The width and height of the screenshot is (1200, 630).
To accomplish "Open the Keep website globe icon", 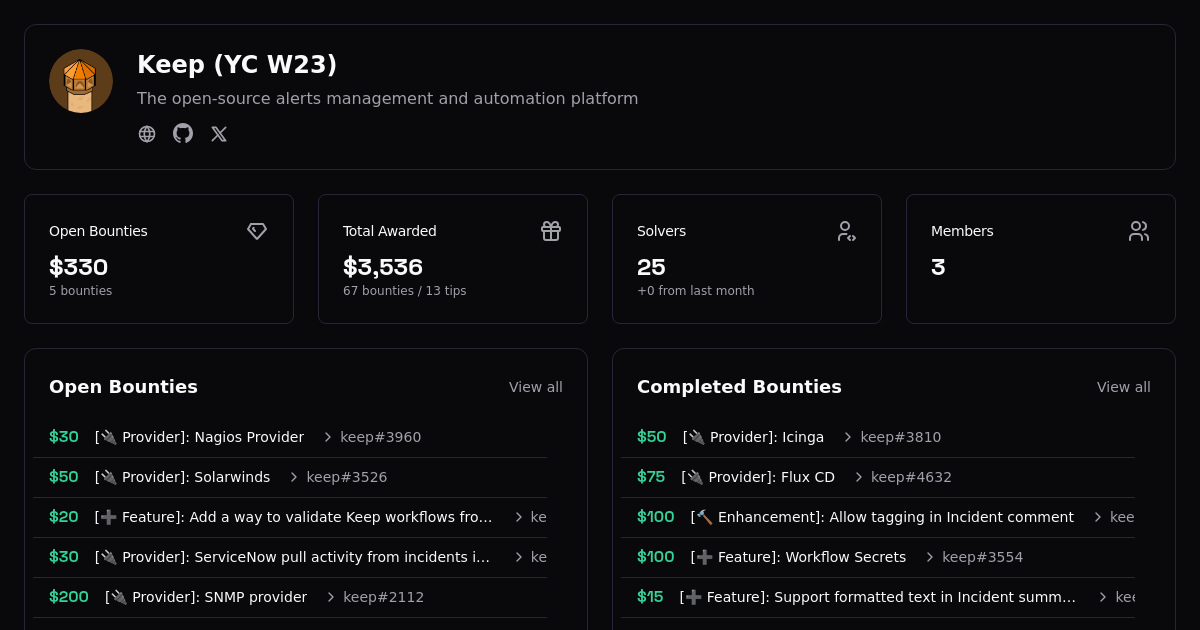I will point(147,134).
